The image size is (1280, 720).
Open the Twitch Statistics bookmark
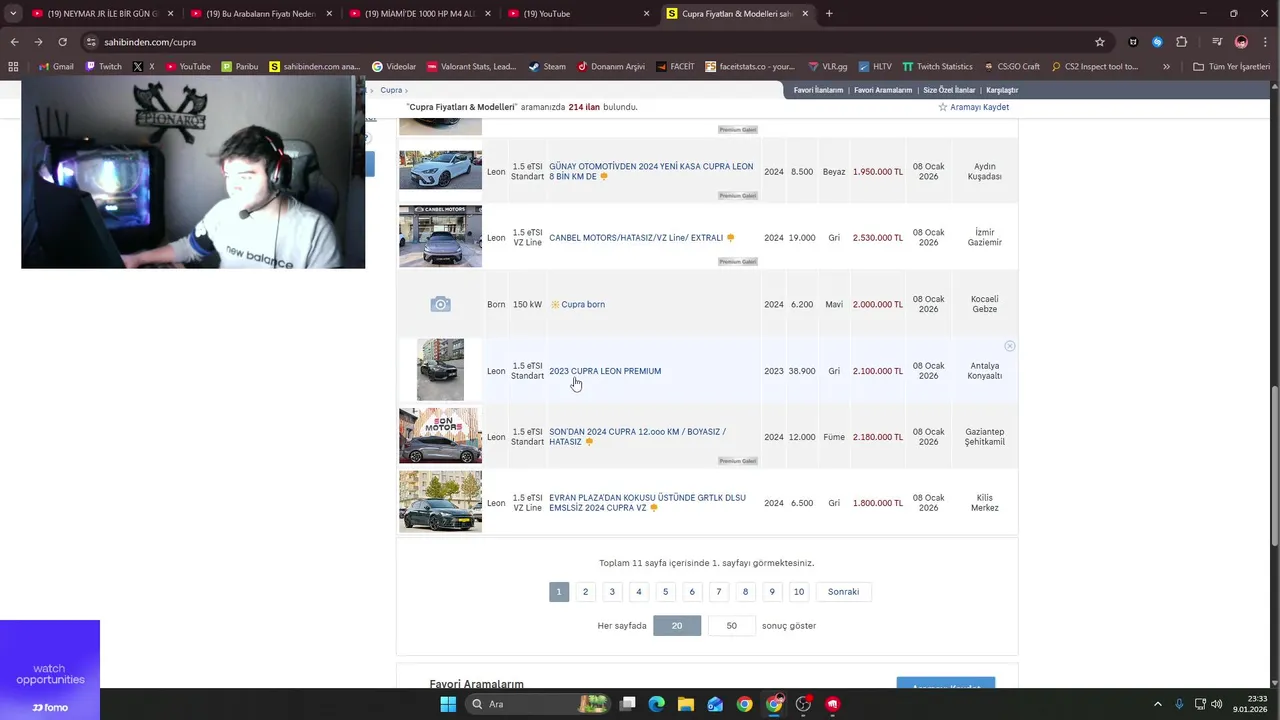(x=937, y=67)
